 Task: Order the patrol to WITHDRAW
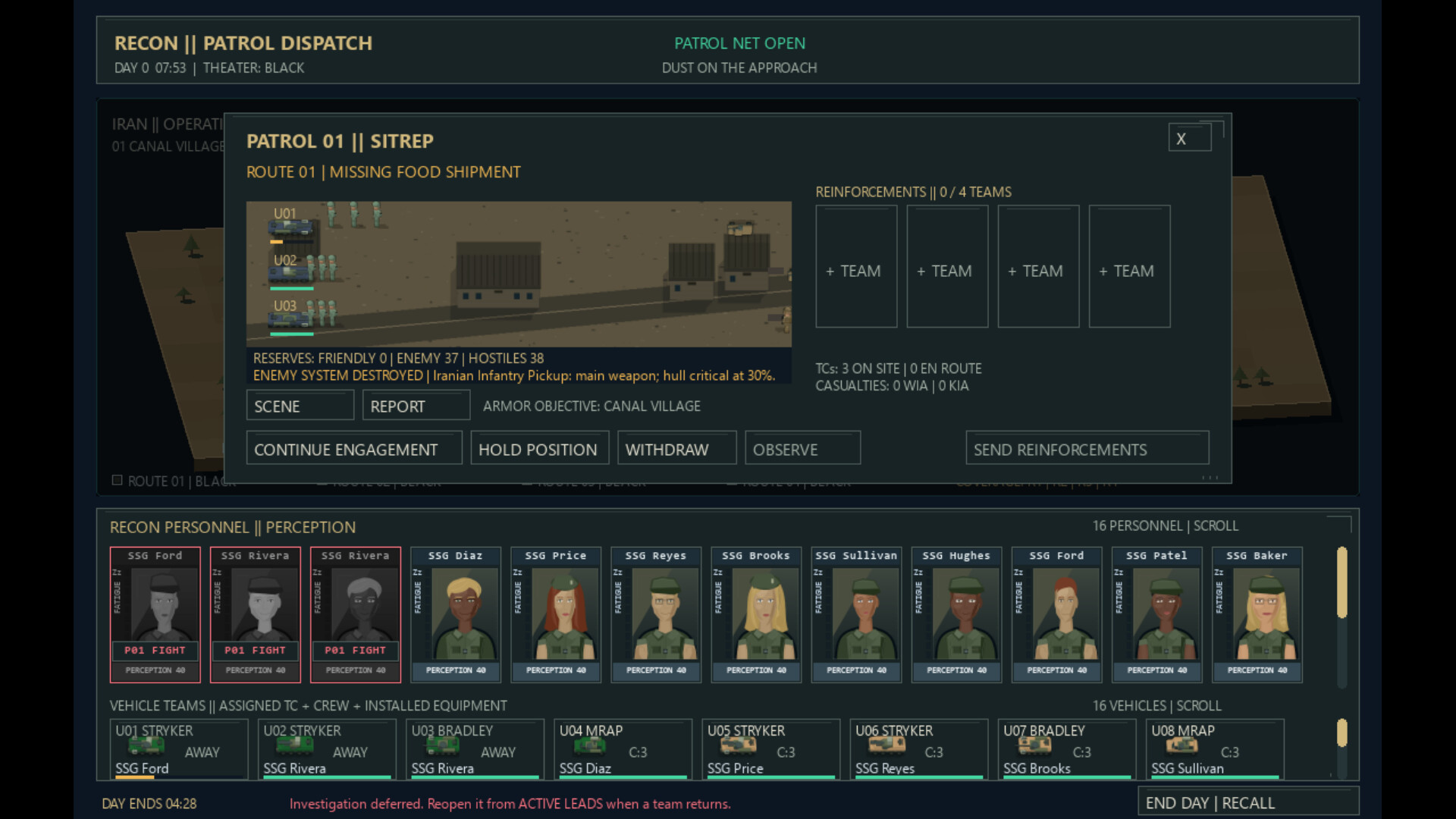(676, 449)
